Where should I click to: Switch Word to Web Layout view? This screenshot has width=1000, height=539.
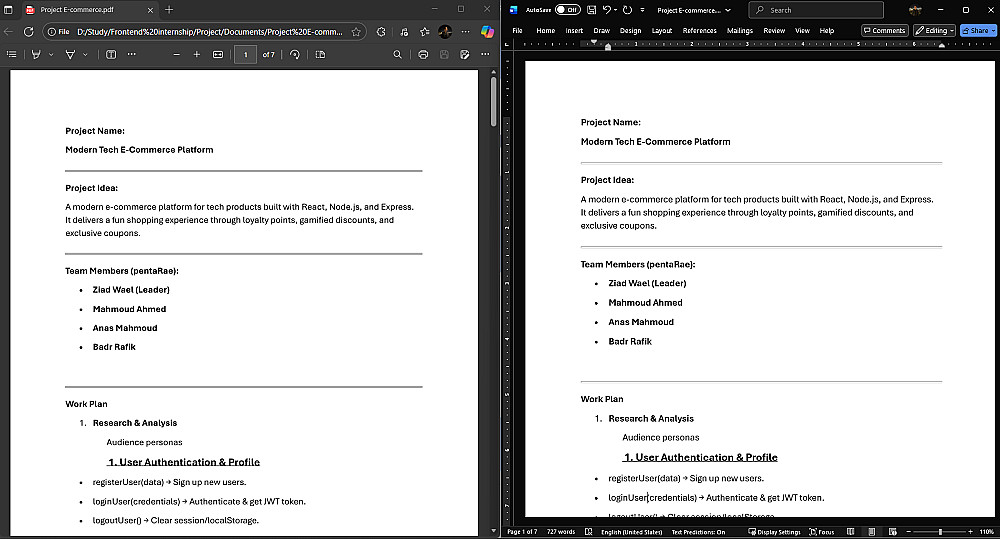point(893,531)
